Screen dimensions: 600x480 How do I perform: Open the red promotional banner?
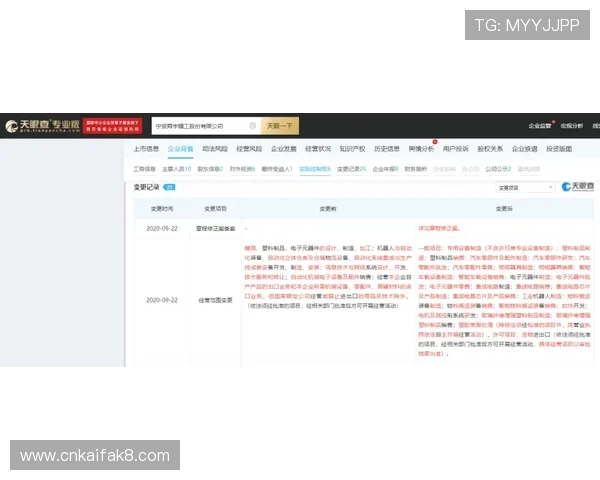(112, 126)
